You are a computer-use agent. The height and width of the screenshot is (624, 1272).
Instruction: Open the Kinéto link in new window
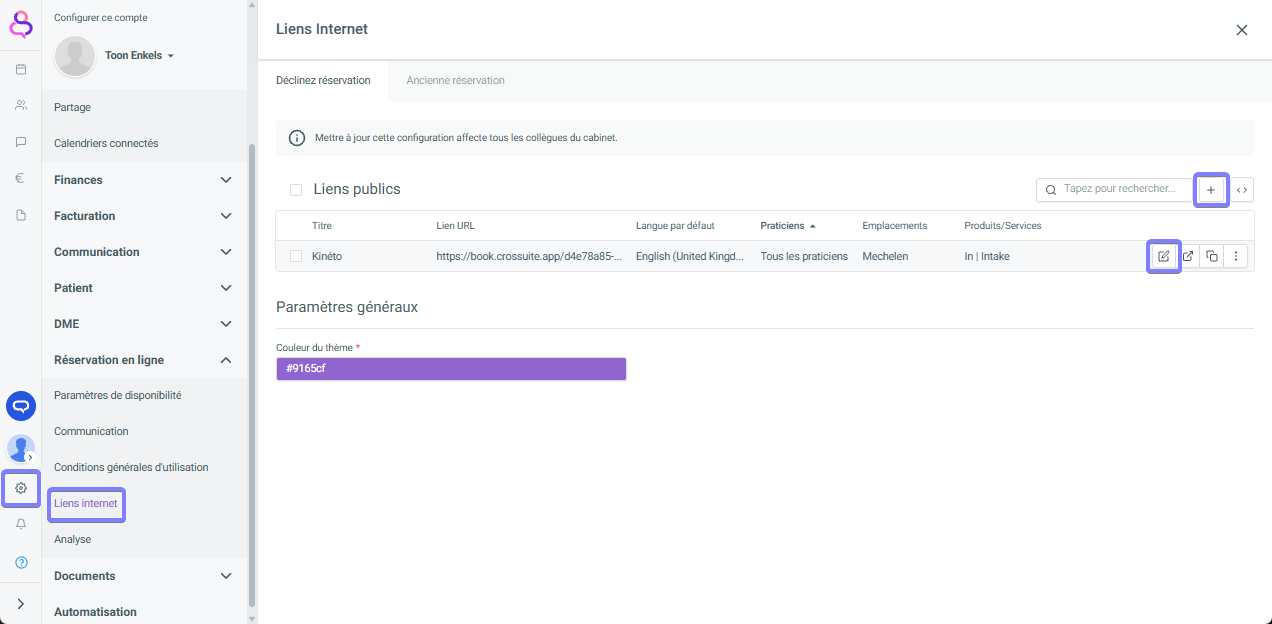[1188, 256]
